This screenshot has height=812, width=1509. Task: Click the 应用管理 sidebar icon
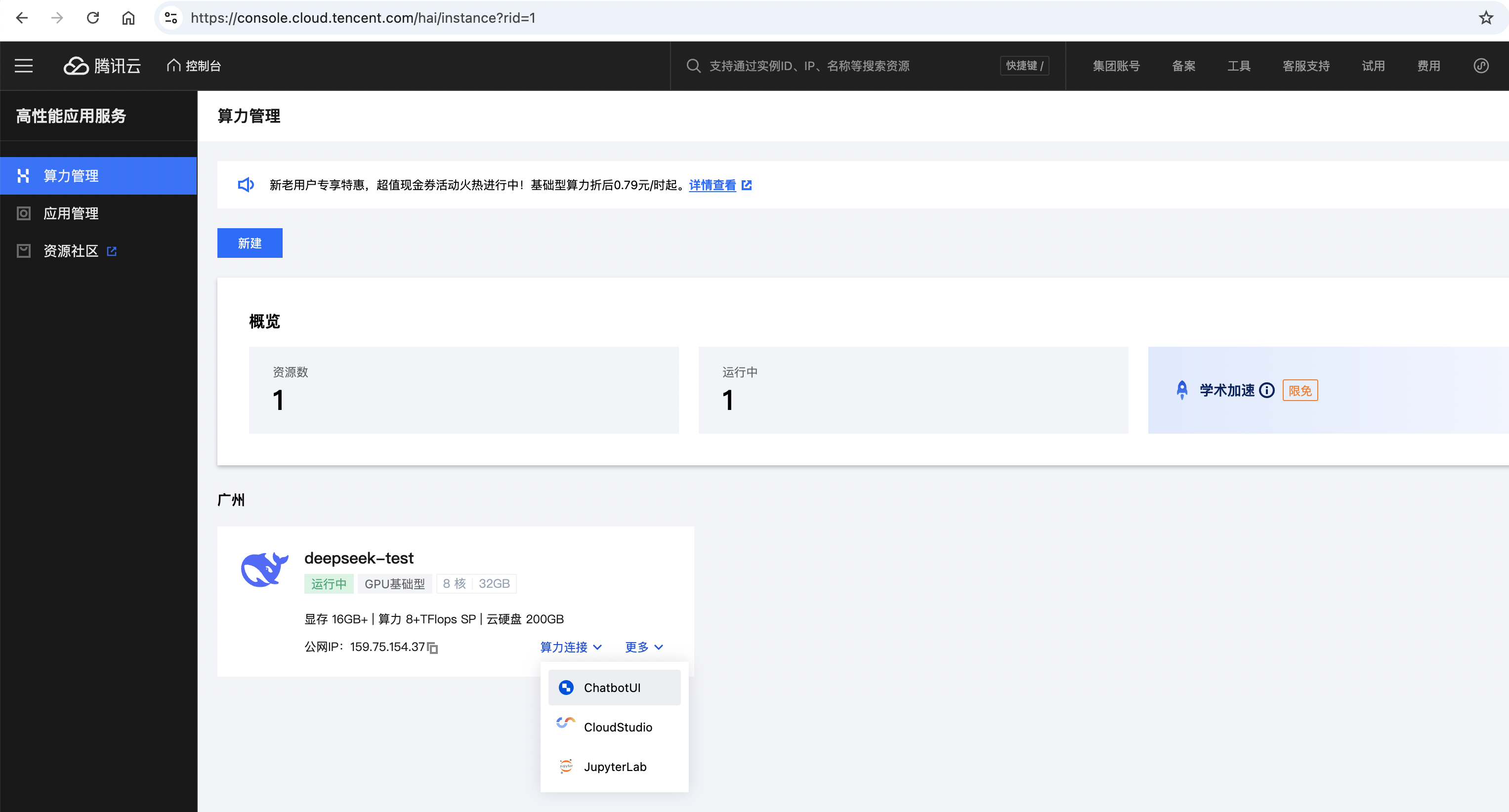tap(23, 213)
